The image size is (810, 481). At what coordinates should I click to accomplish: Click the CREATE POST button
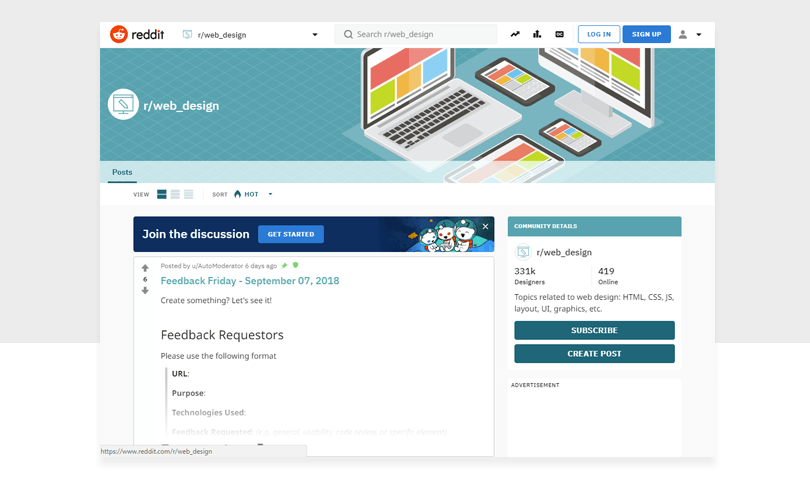(594, 353)
